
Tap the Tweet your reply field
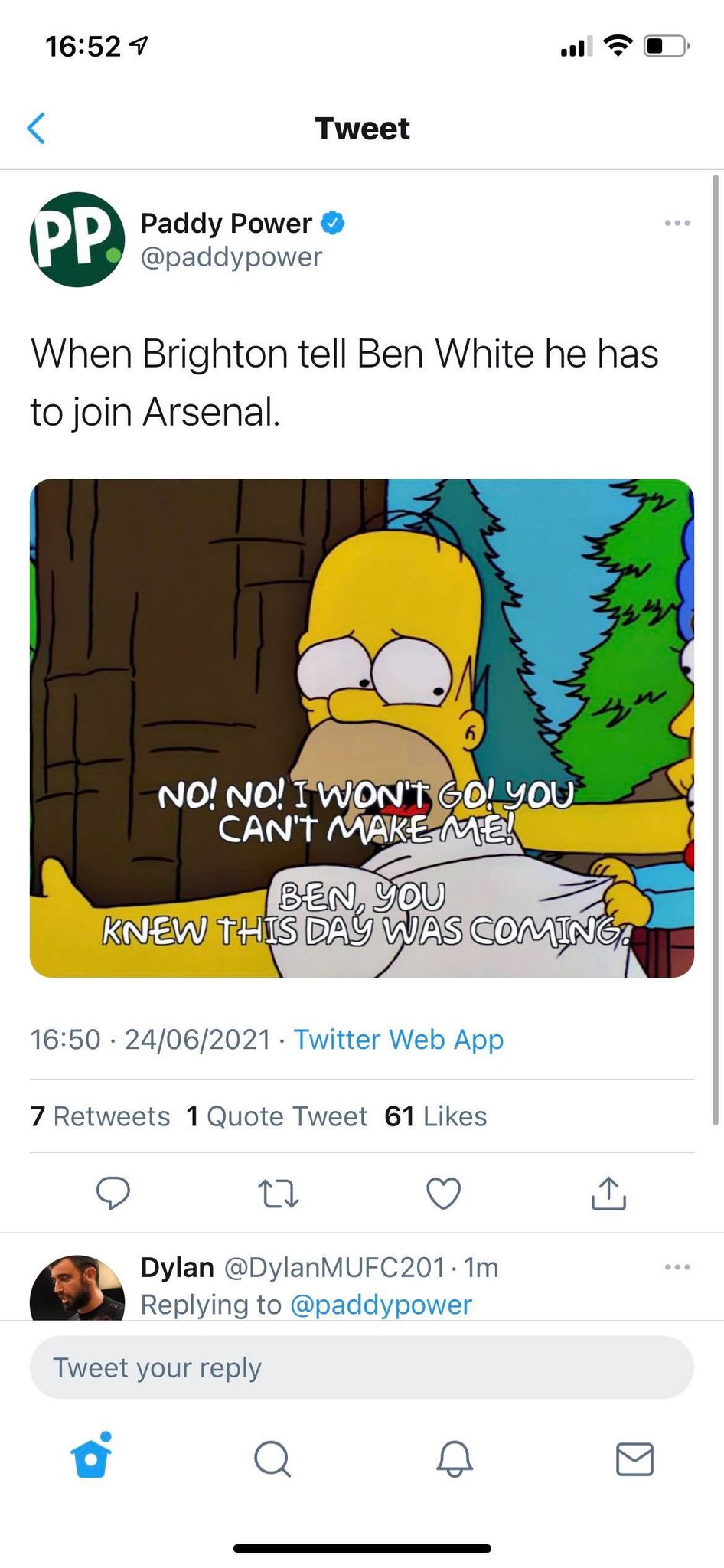tap(362, 1367)
